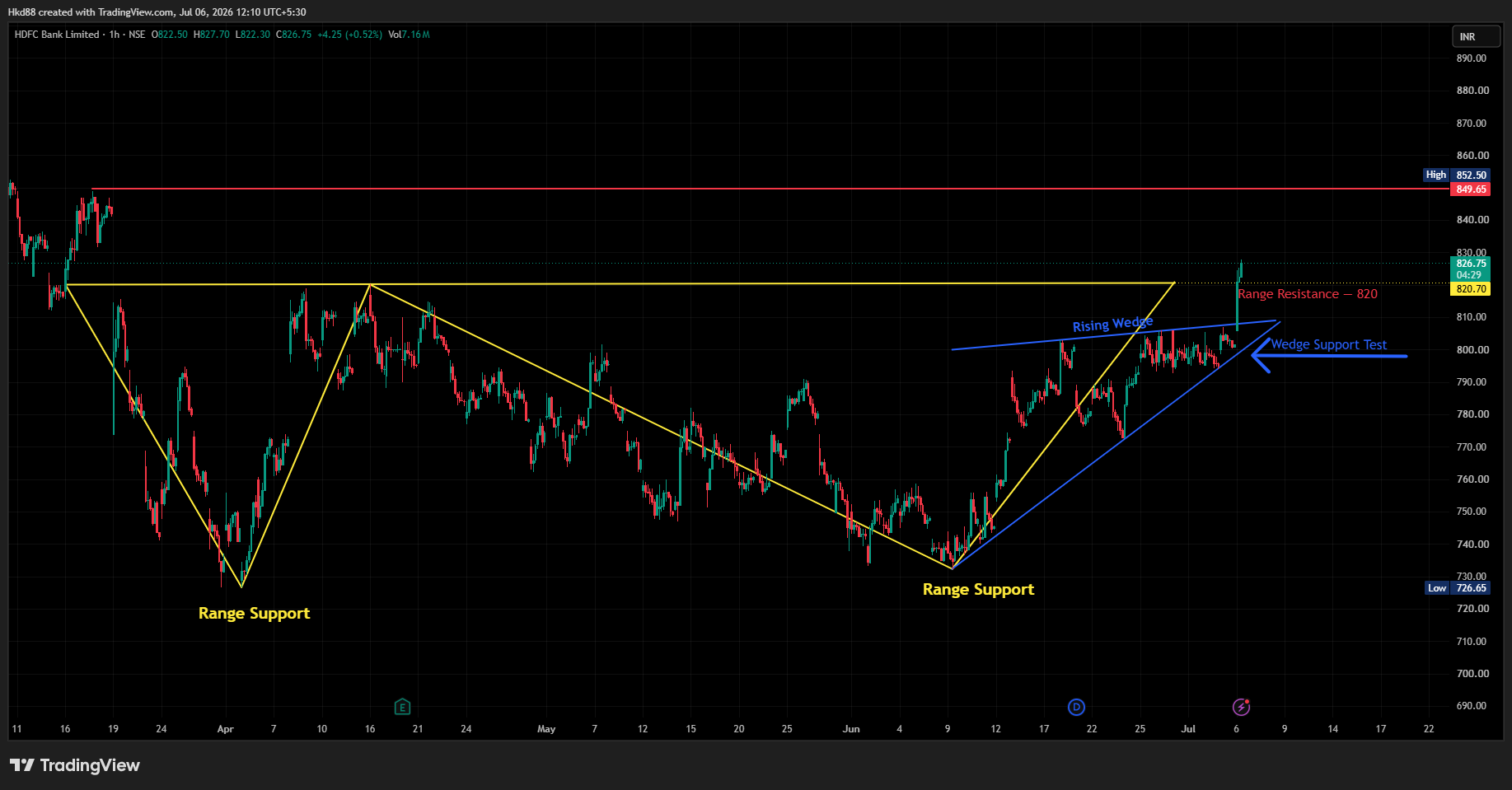Viewport: 1512px width, 790px height.
Task: Click the 'Vol7.16M' volume value
Action: (x=409, y=35)
